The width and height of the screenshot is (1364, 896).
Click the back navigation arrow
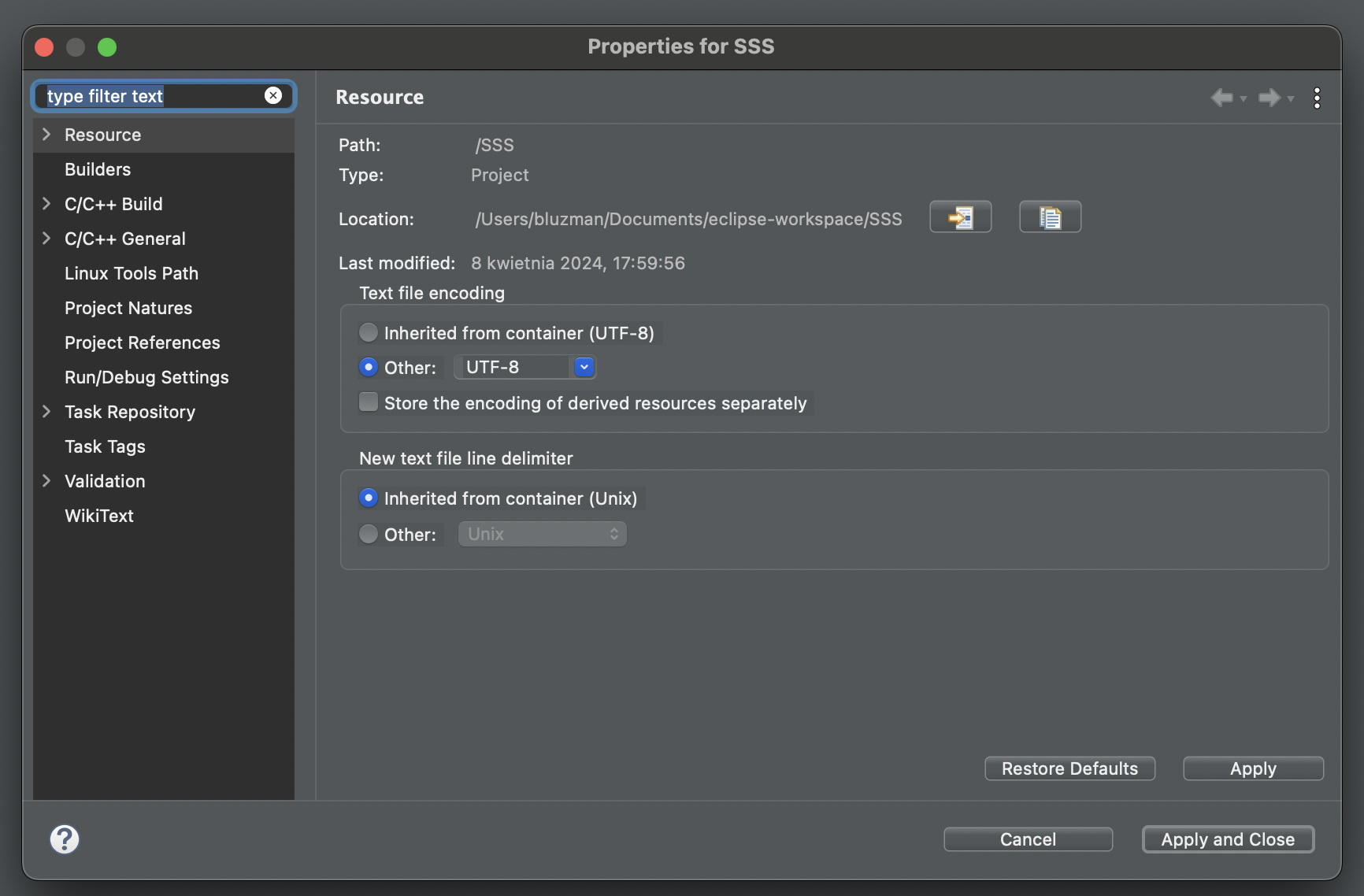click(1221, 98)
